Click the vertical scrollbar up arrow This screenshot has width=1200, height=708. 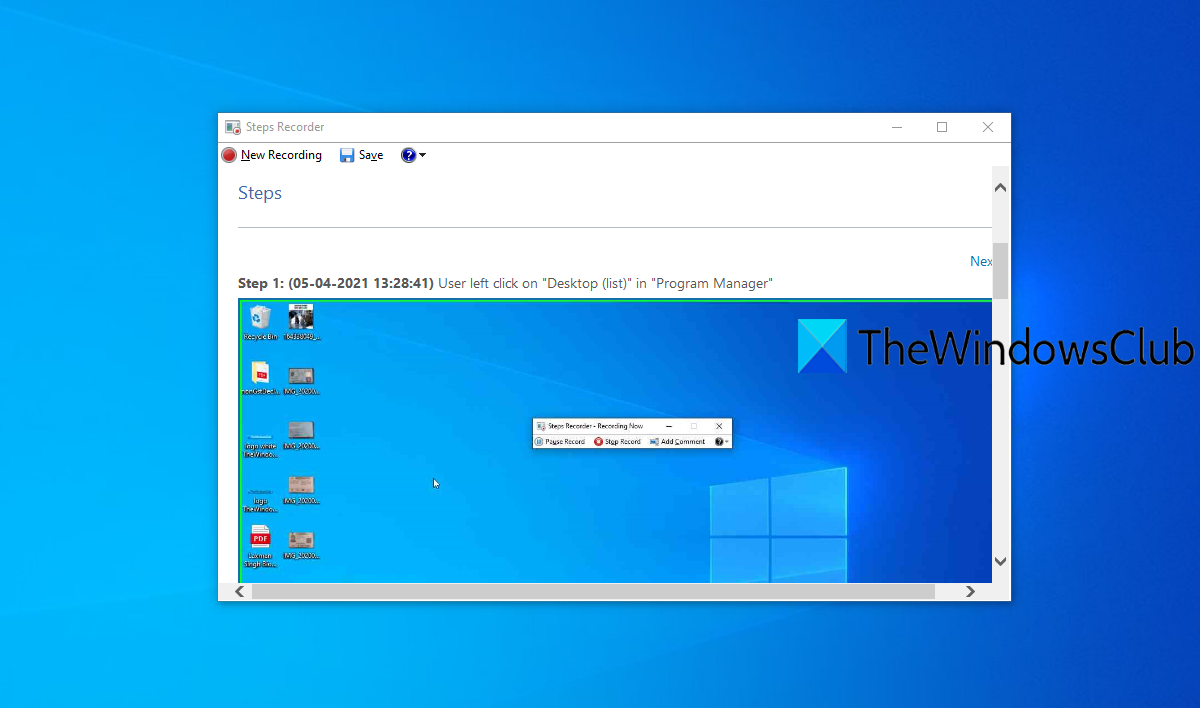point(1001,187)
